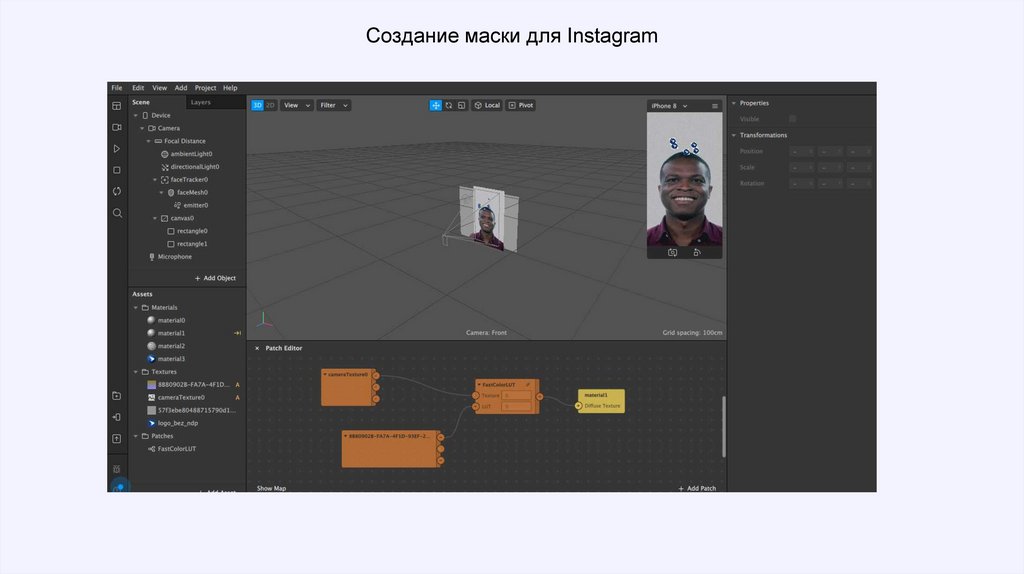Switch camera in the simulator preview
The width and height of the screenshot is (1024, 574).
(x=672, y=253)
